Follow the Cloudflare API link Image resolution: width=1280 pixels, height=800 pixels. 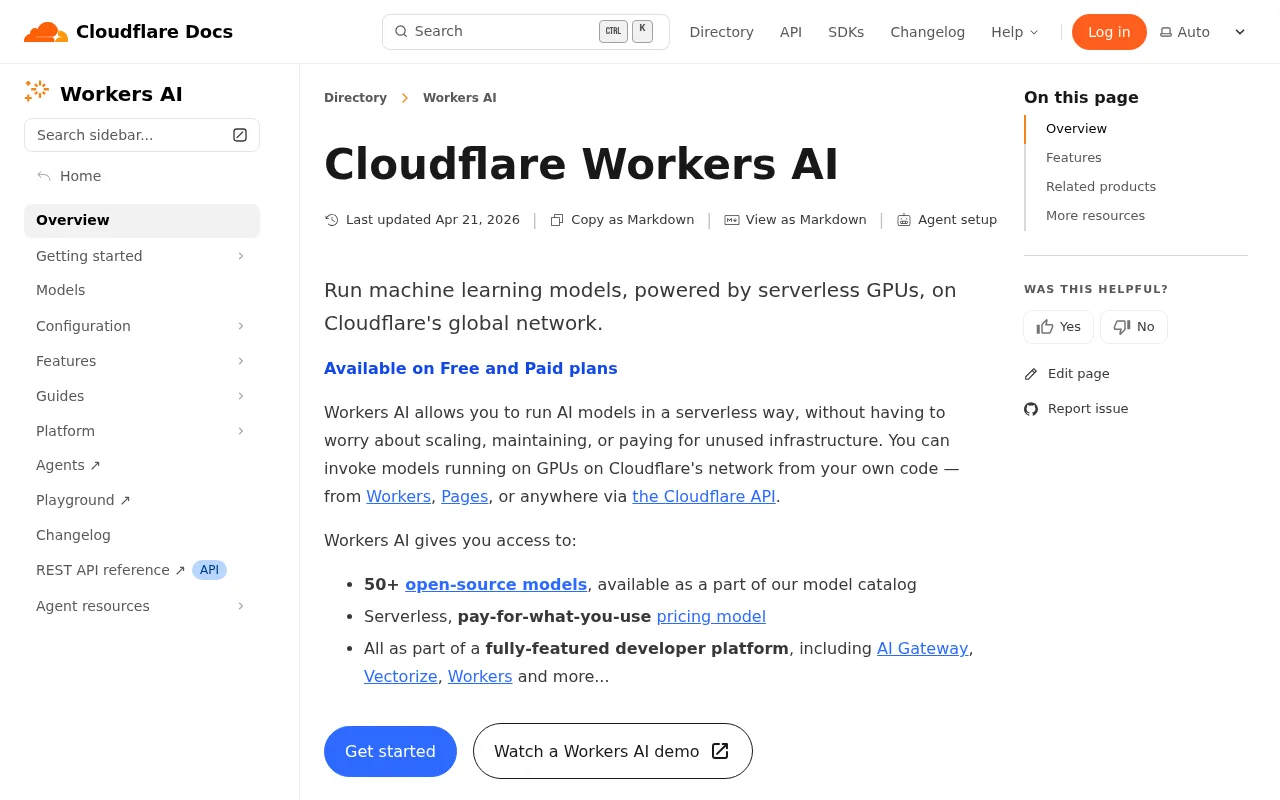click(x=704, y=496)
